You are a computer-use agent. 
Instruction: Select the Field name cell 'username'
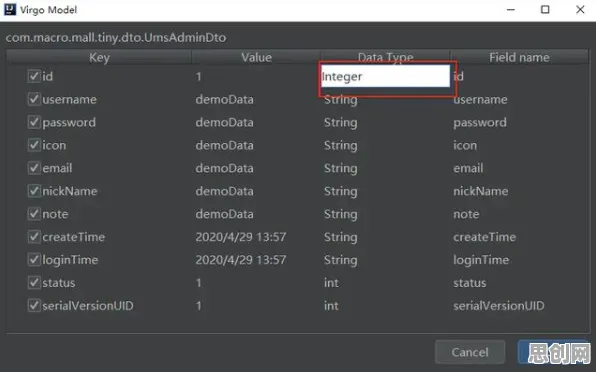pyautogui.click(x=480, y=100)
